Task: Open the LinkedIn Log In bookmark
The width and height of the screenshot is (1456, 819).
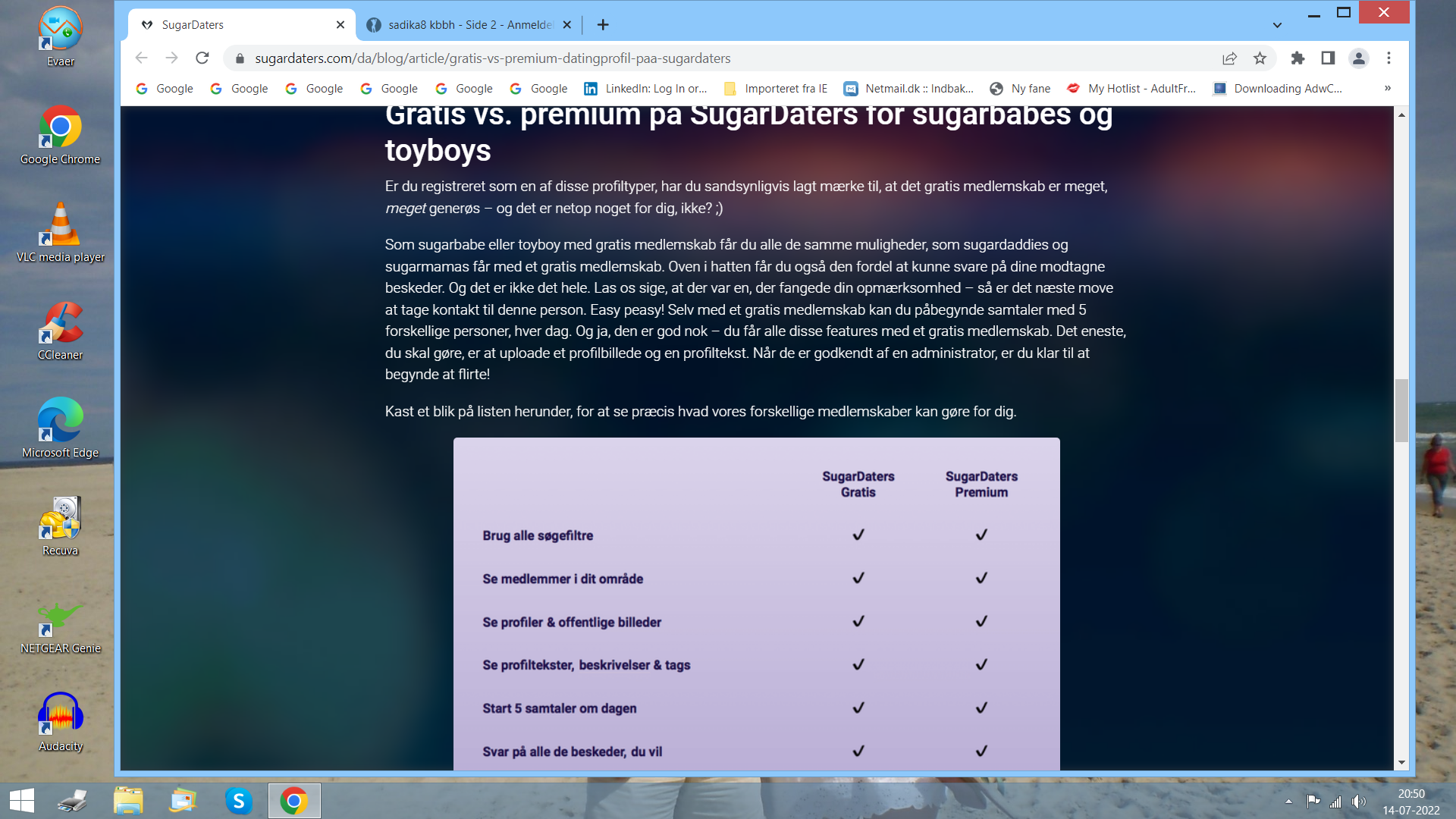Action: click(645, 89)
